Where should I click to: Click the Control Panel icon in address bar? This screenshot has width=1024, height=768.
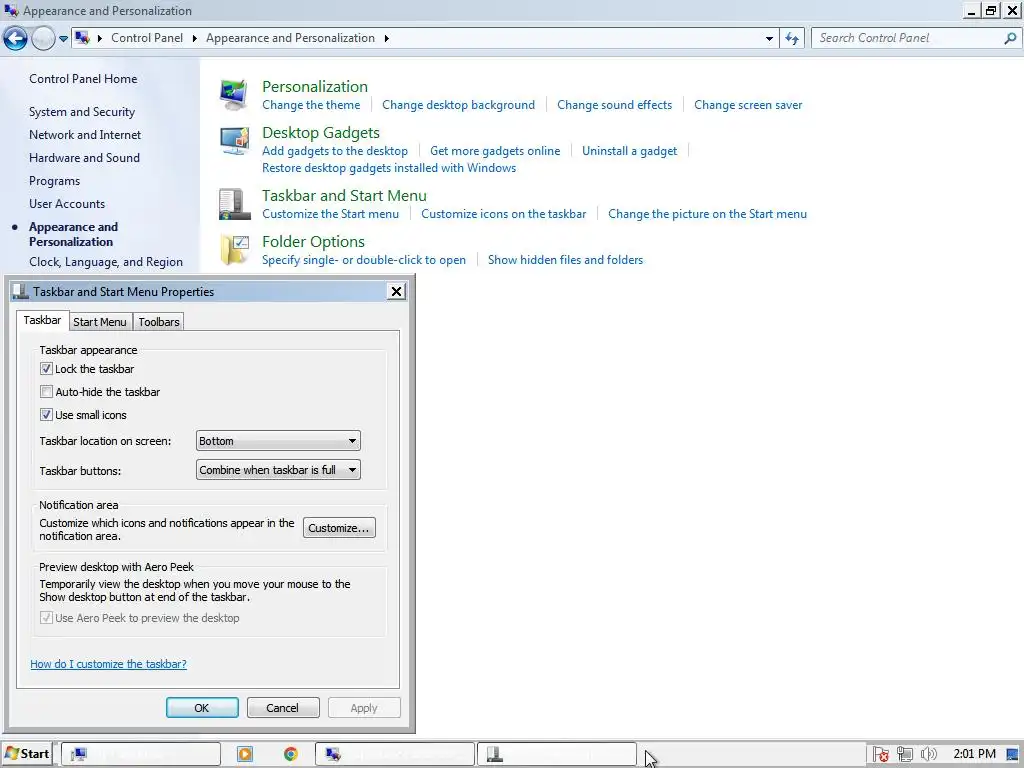[82, 38]
